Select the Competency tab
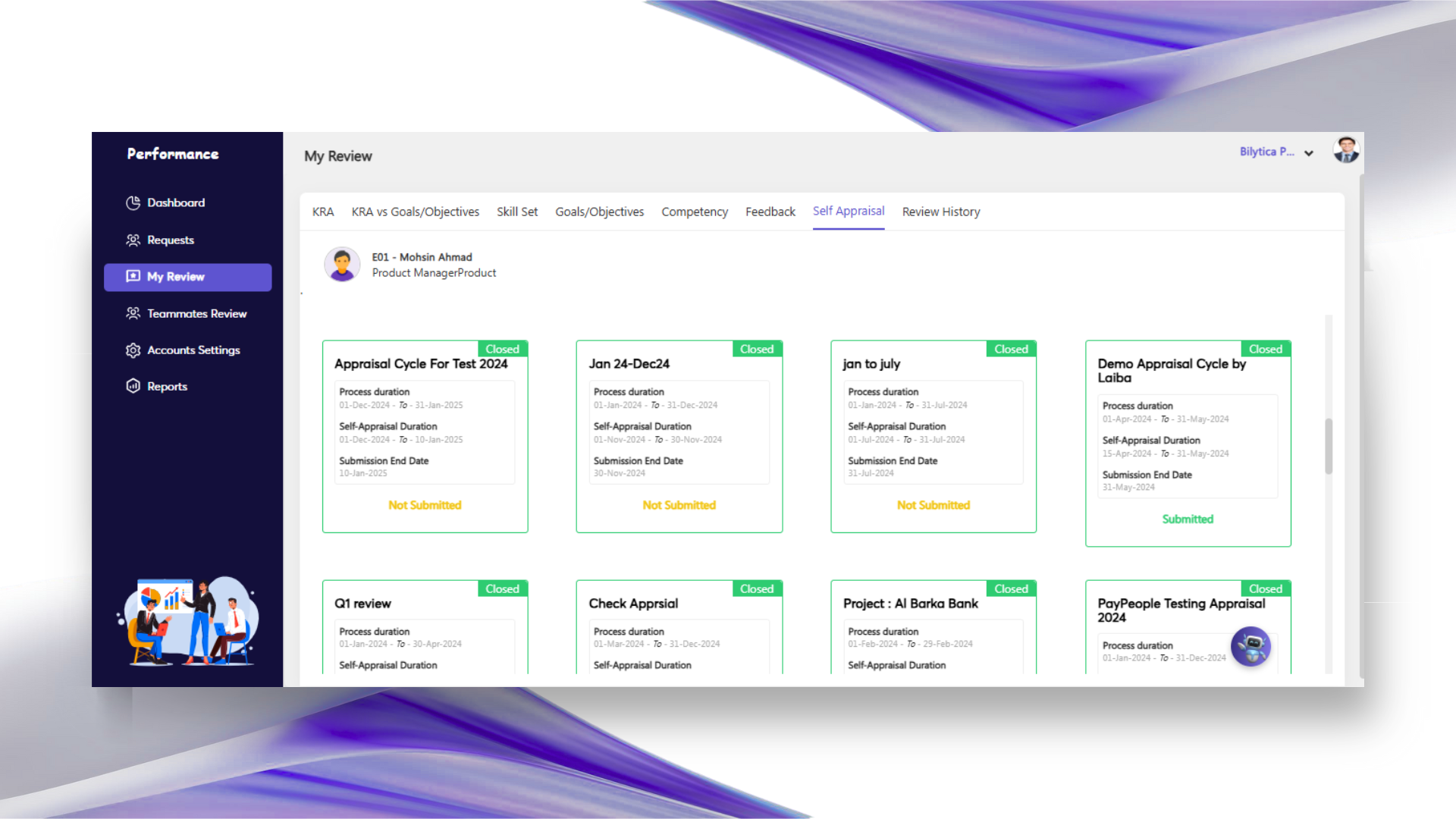Image resolution: width=1456 pixels, height=819 pixels. (x=694, y=212)
